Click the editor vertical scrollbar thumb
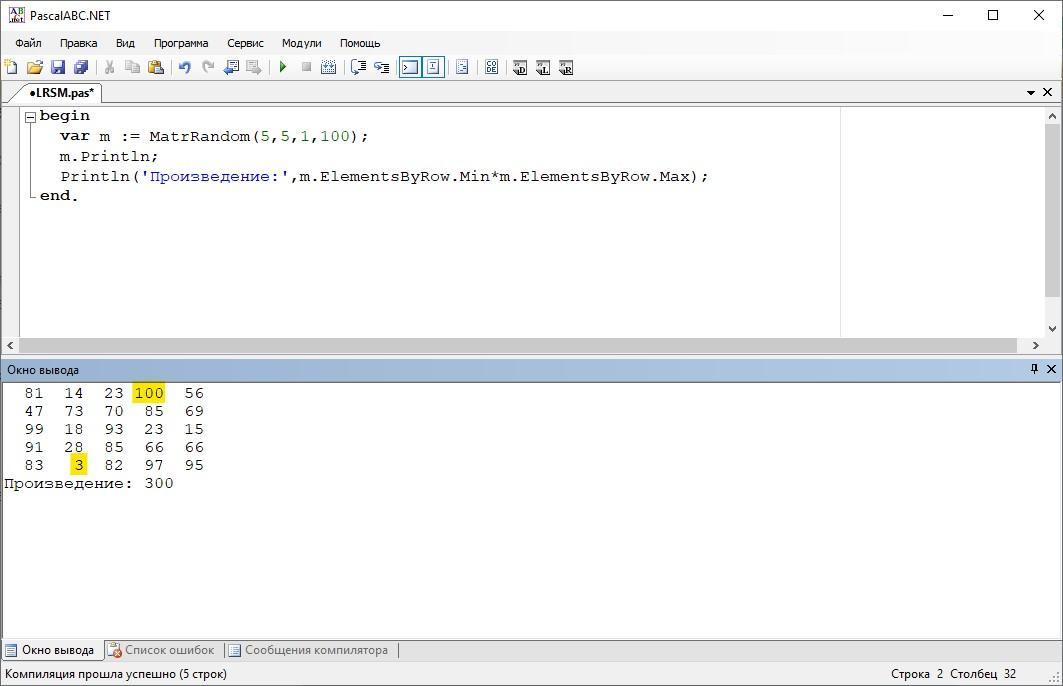Image resolution: width=1063 pixels, height=686 pixels. tap(1052, 210)
